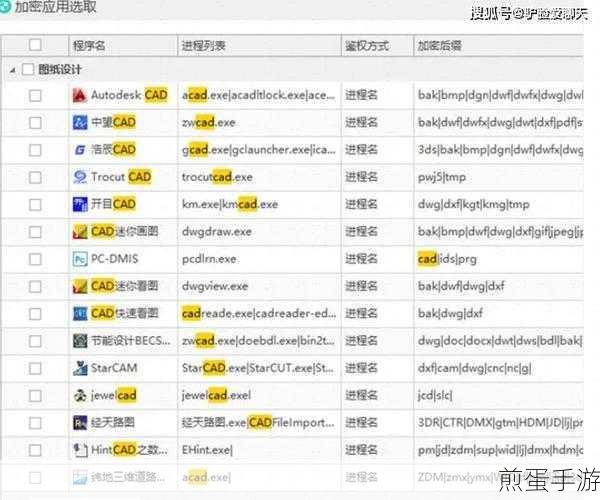Check the Trocut CAD row checkbox
The width and height of the screenshot is (600, 500).
(35, 177)
